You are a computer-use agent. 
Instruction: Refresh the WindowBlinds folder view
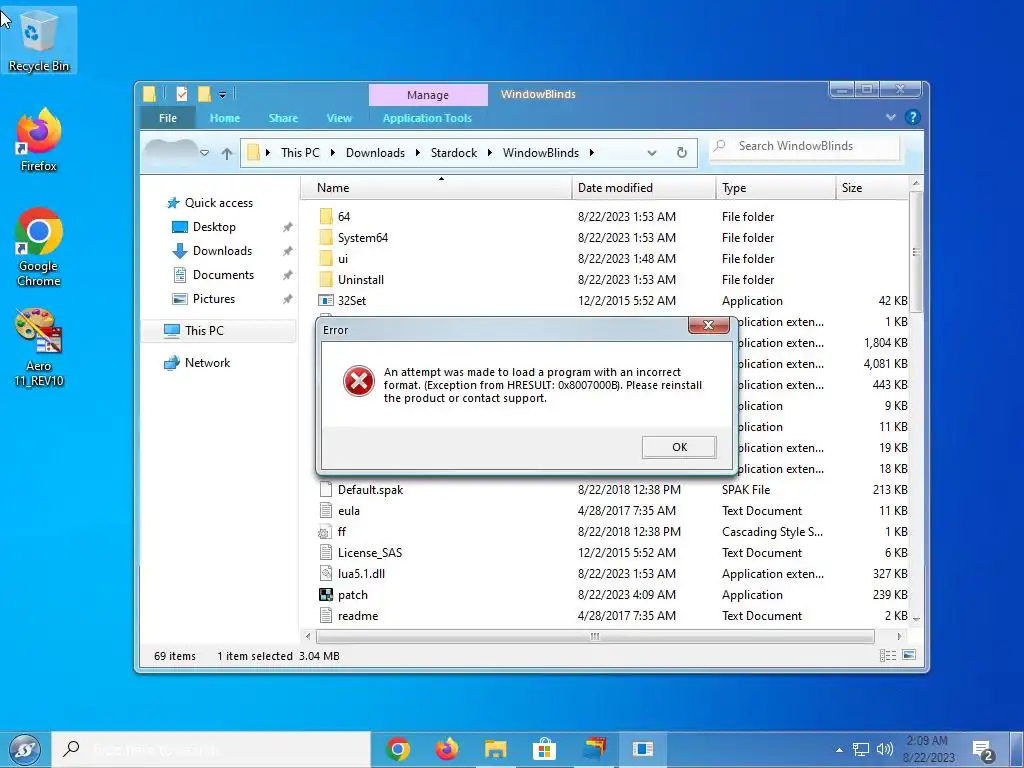681,153
